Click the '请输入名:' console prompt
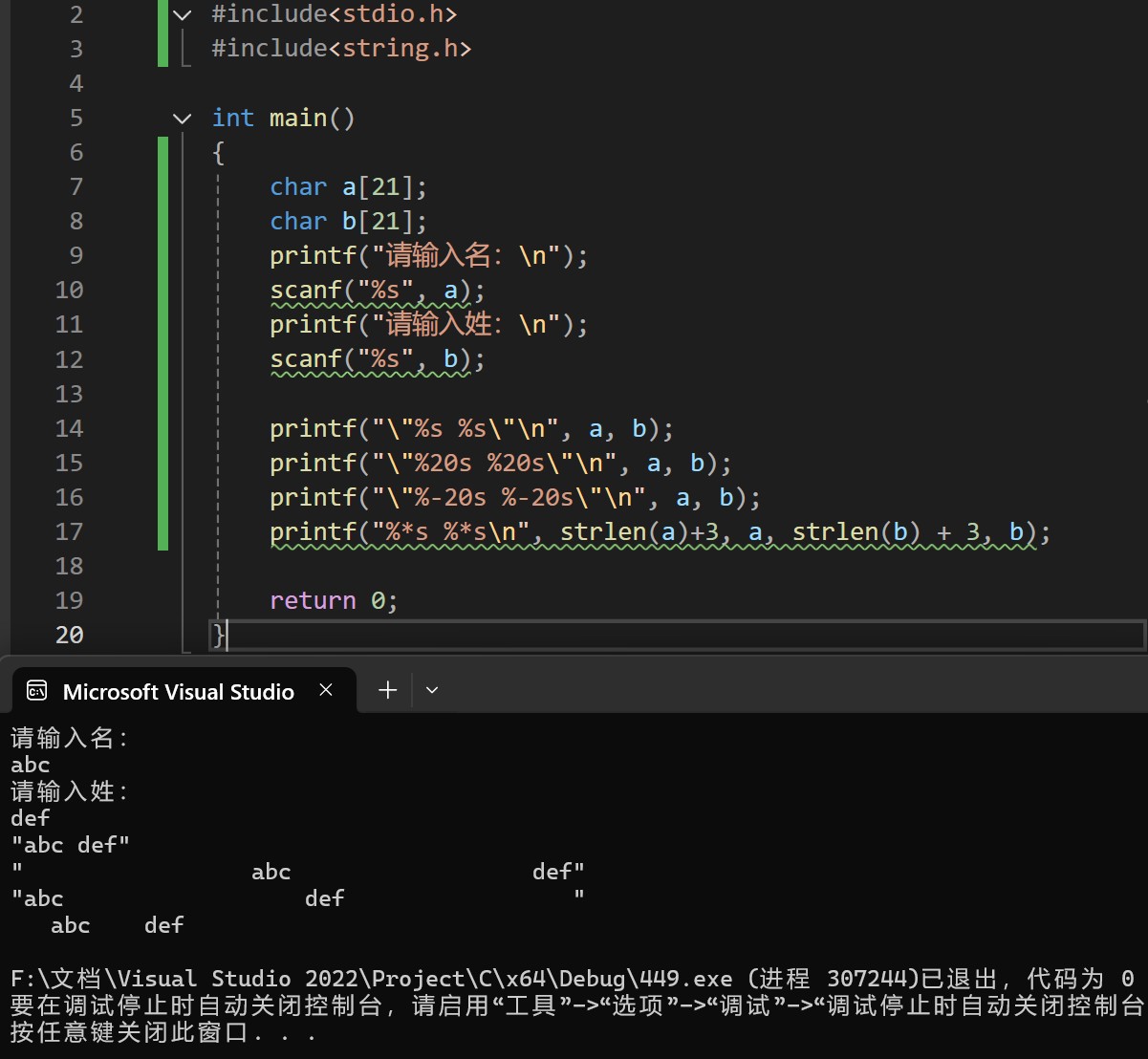This screenshot has height=1059, width=1148. pyautogui.click(x=70, y=738)
